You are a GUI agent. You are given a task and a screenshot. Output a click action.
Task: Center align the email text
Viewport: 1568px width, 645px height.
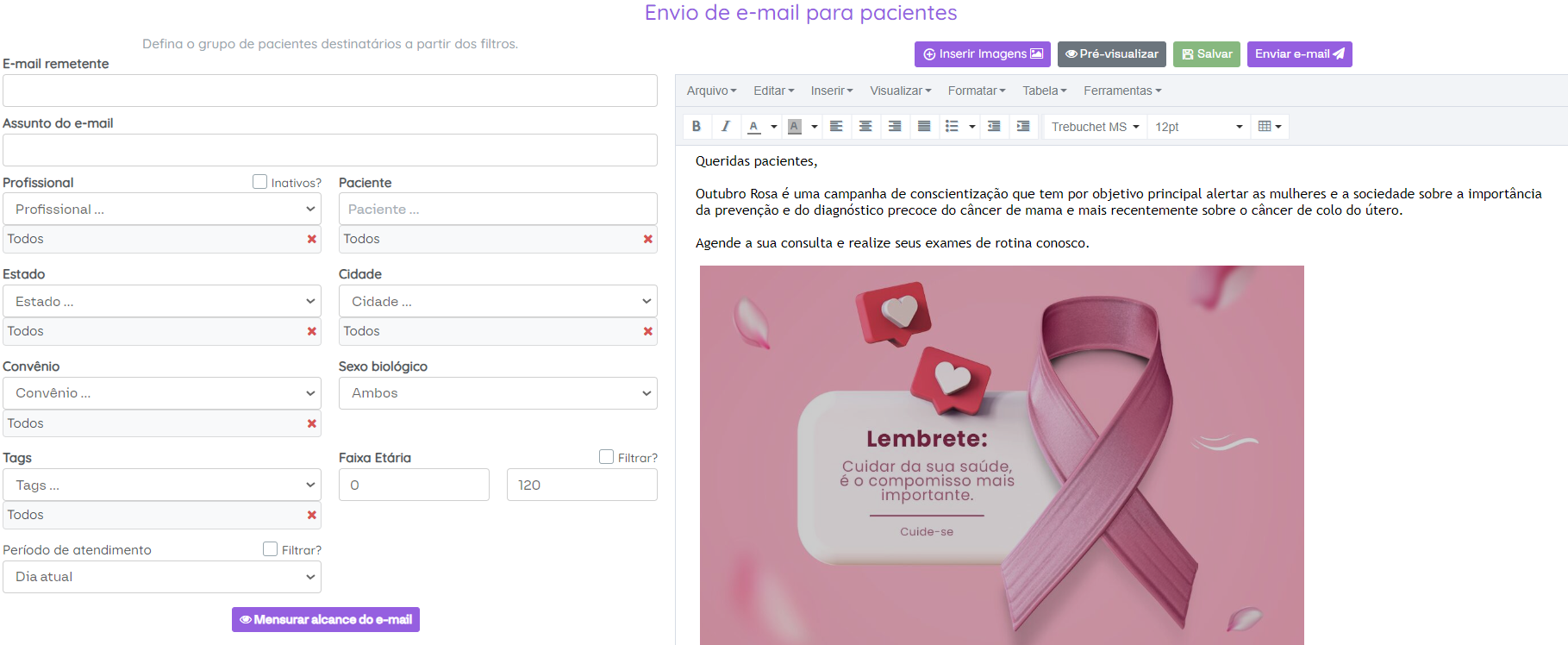click(865, 127)
